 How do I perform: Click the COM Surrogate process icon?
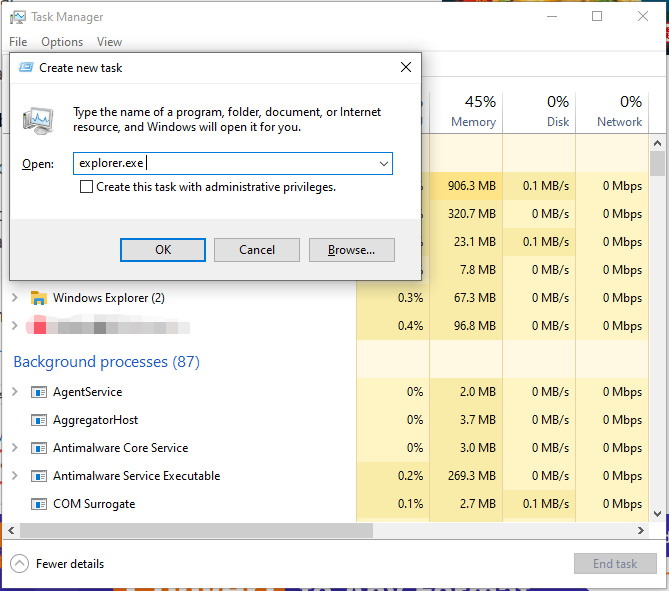(x=39, y=504)
